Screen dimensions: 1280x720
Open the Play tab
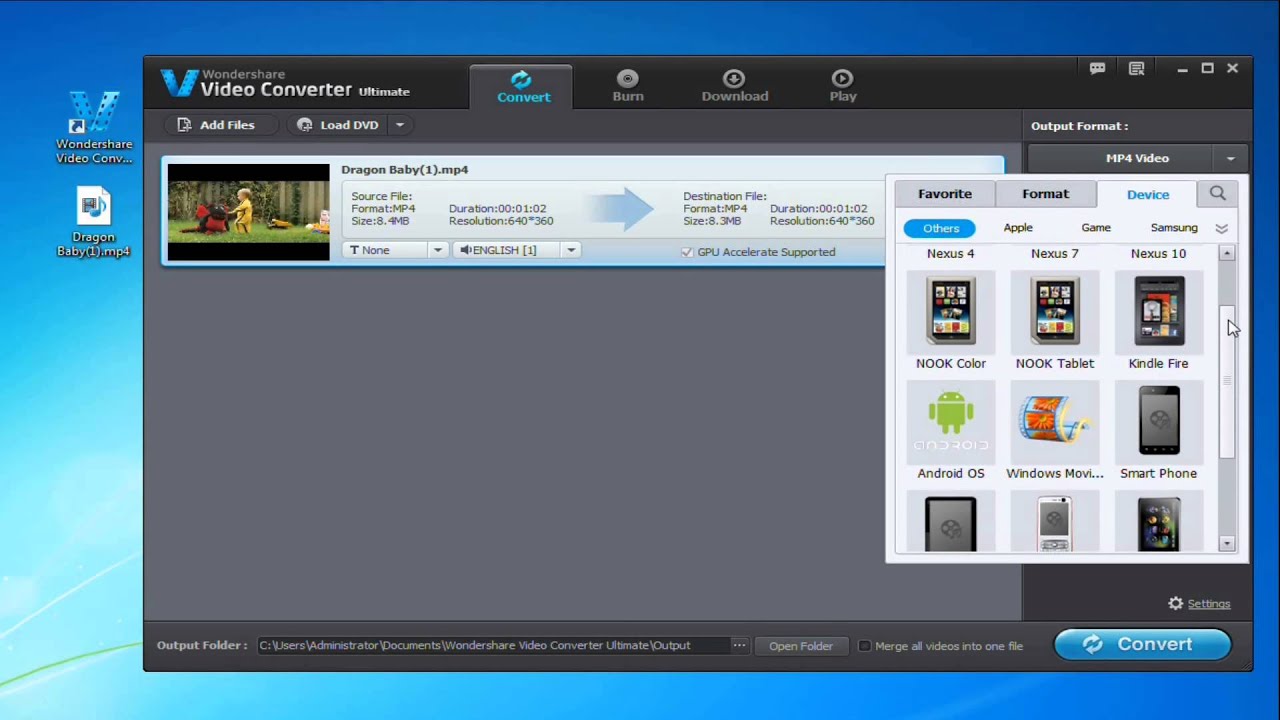coord(843,87)
